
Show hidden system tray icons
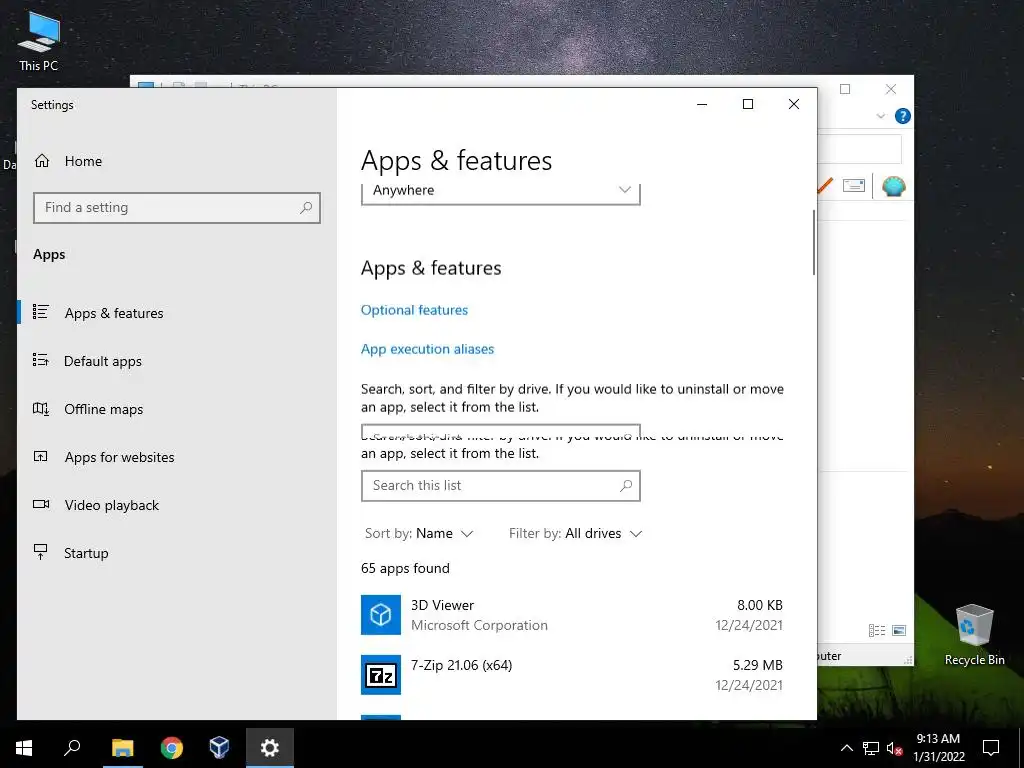[x=846, y=748]
